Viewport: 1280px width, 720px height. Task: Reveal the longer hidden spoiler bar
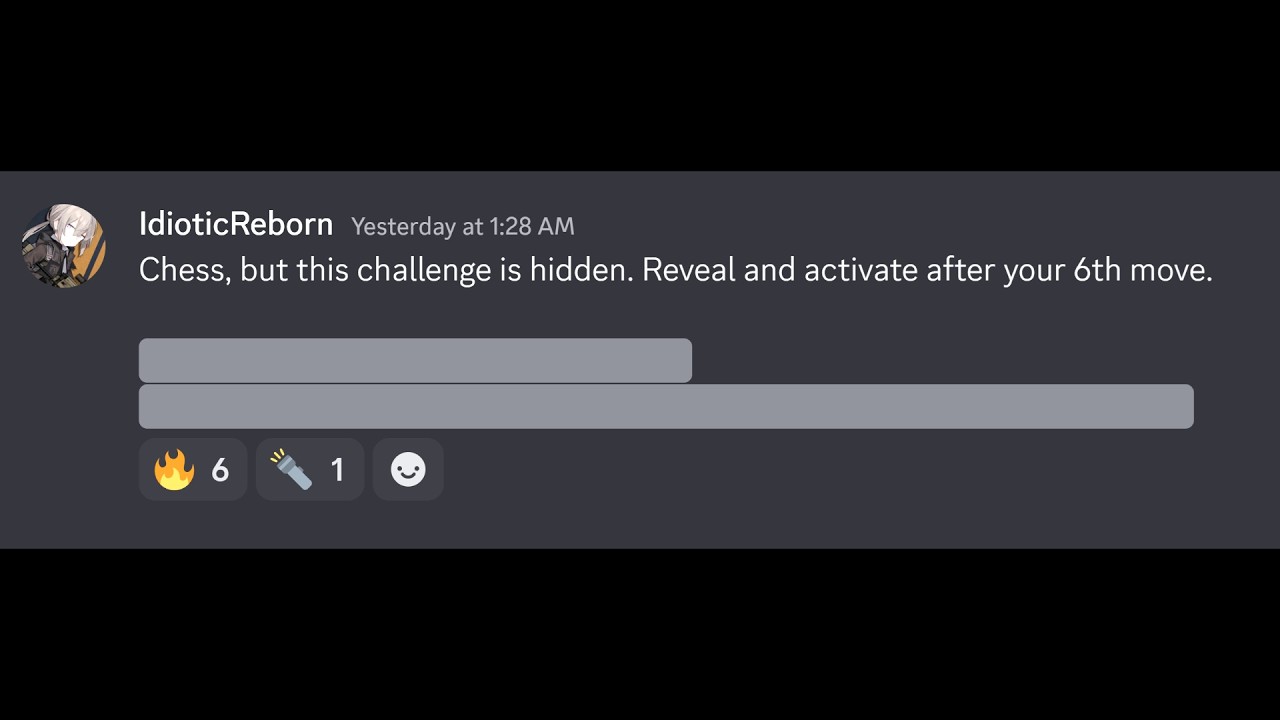point(666,406)
